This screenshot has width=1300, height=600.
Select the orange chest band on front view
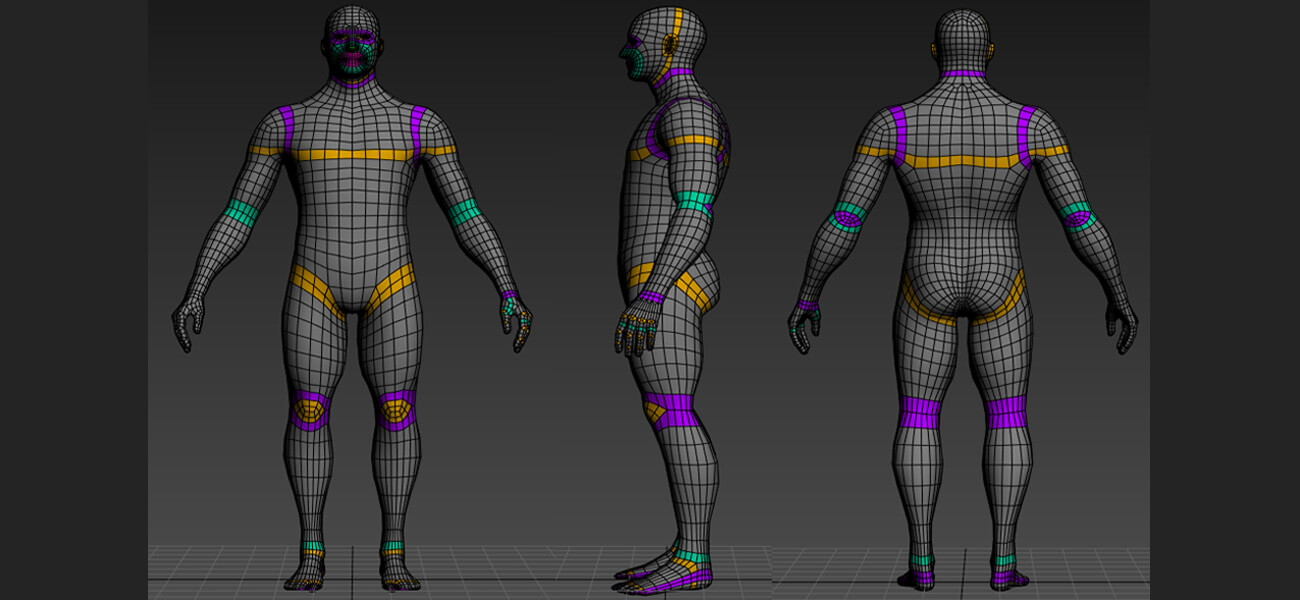click(351, 155)
